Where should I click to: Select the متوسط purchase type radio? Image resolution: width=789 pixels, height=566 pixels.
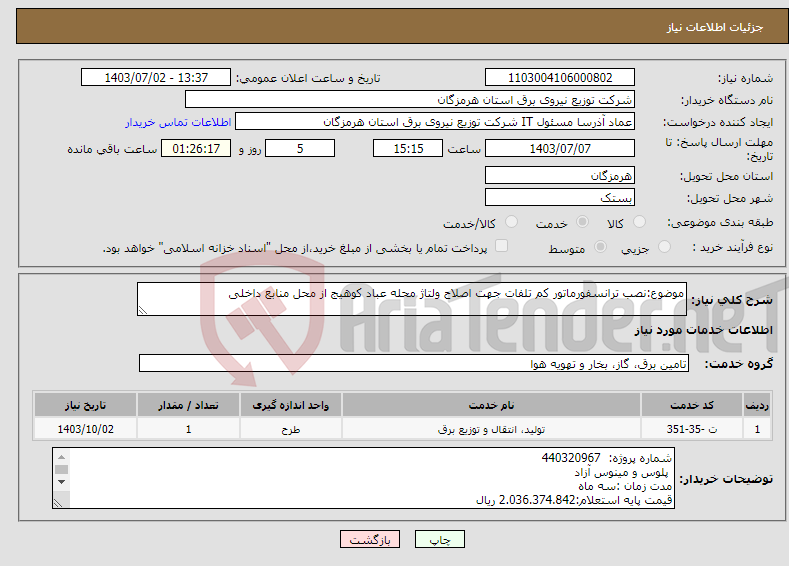pyautogui.click(x=600, y=247)
